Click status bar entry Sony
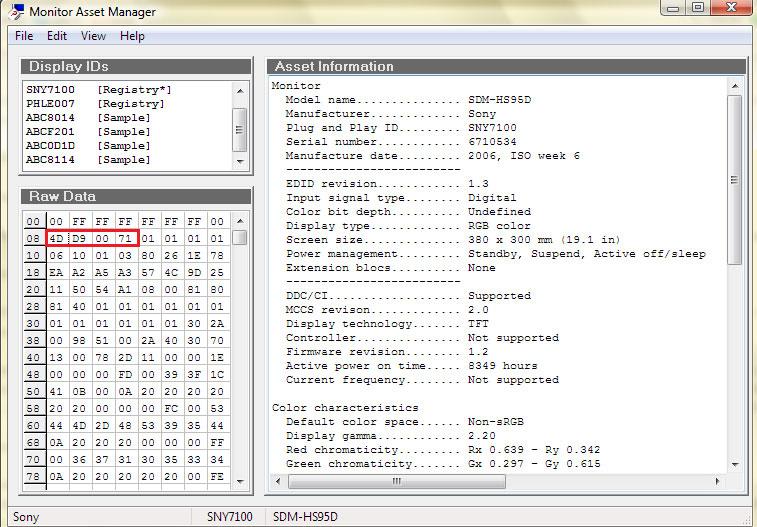757x527 pixels. coord(26,517)
